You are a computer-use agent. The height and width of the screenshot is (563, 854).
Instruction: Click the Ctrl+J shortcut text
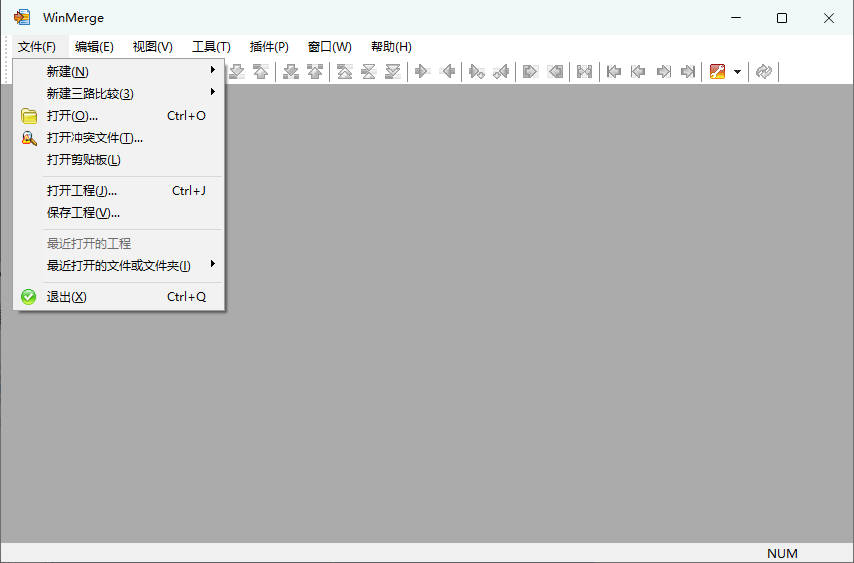point(188,191)
